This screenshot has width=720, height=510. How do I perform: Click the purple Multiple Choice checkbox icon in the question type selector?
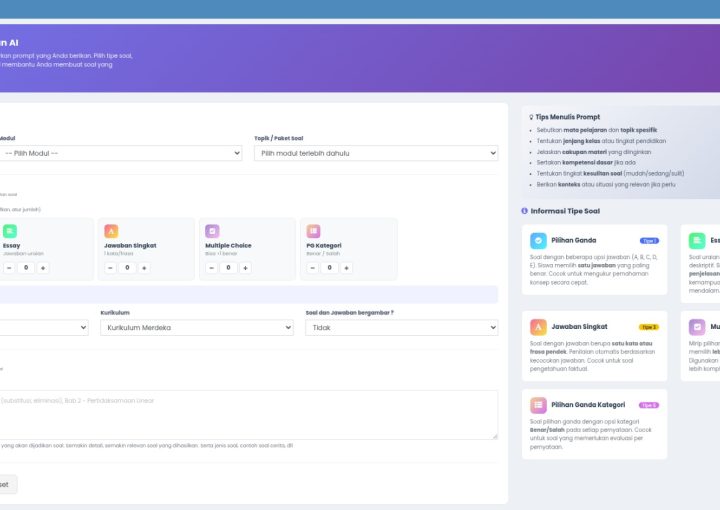click(212, 231)
